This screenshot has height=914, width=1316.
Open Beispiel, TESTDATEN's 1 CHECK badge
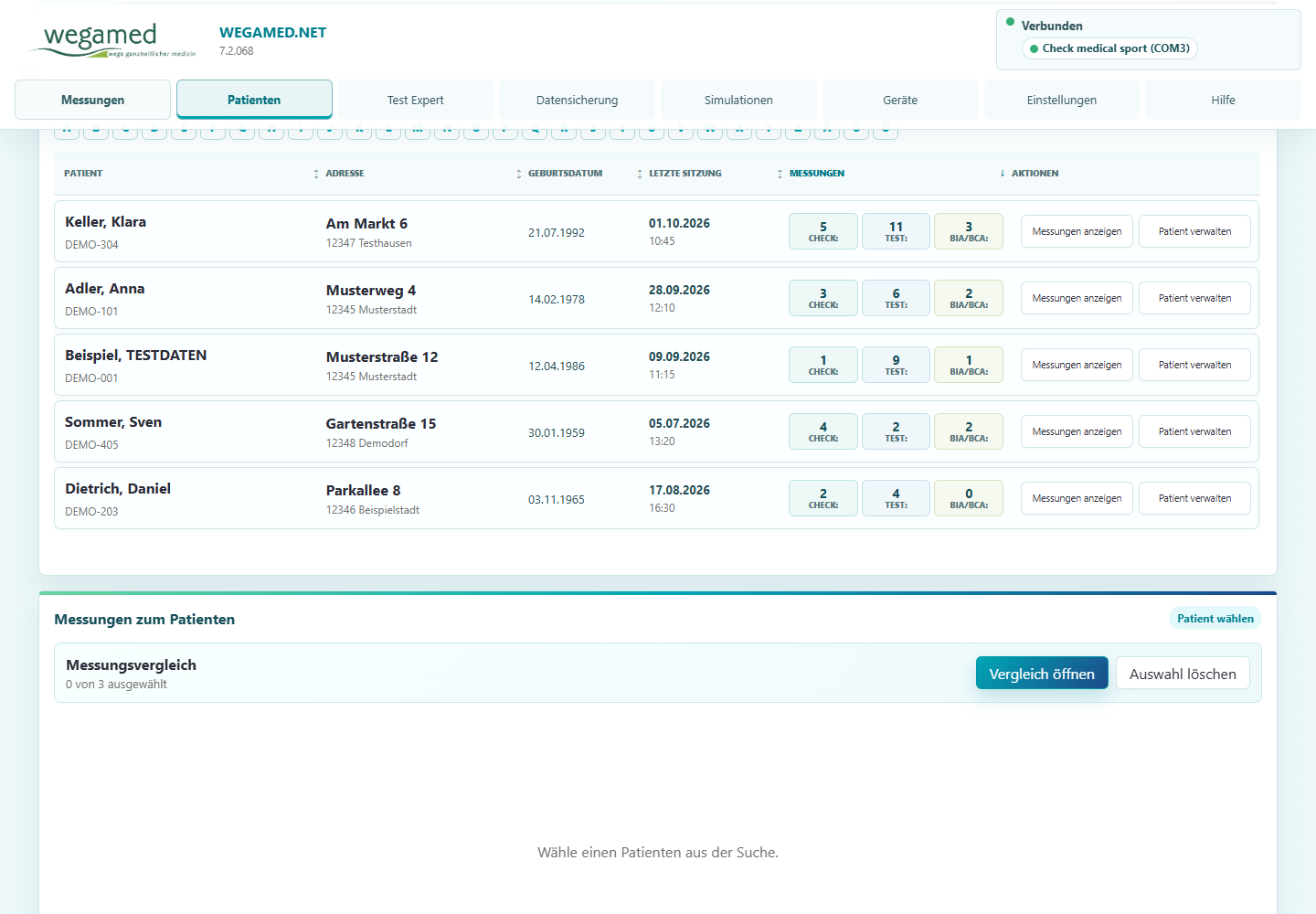(x=823, y=365)
